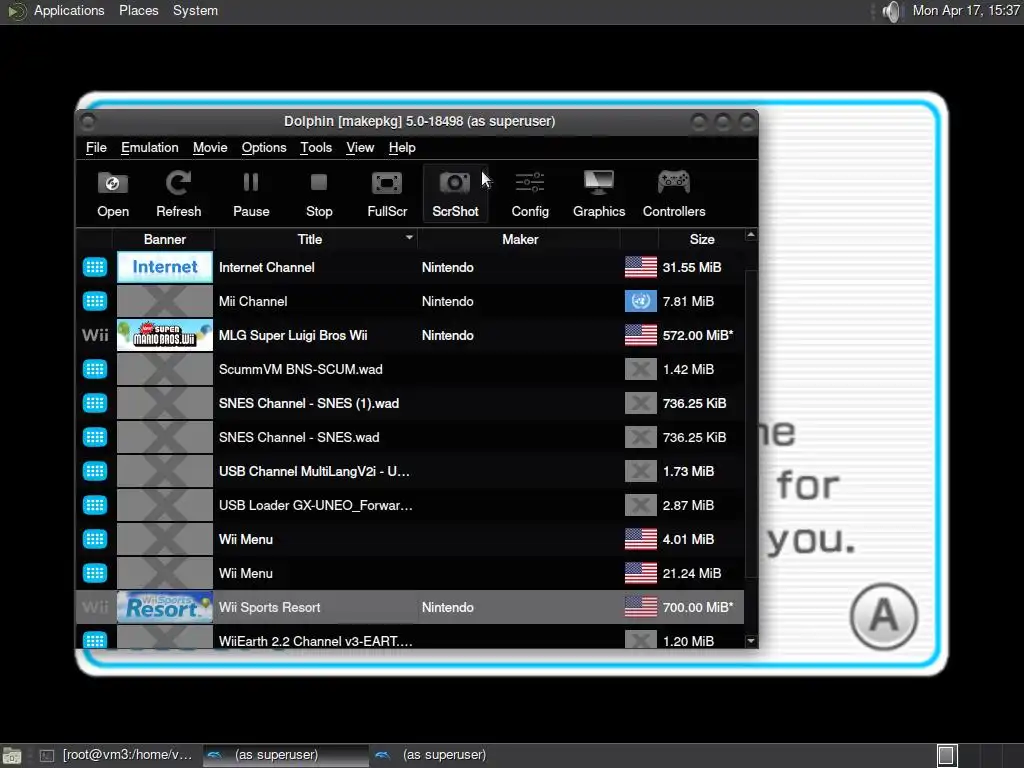Select SNES Channel - SNES (1).wad

tap(309, 403)
